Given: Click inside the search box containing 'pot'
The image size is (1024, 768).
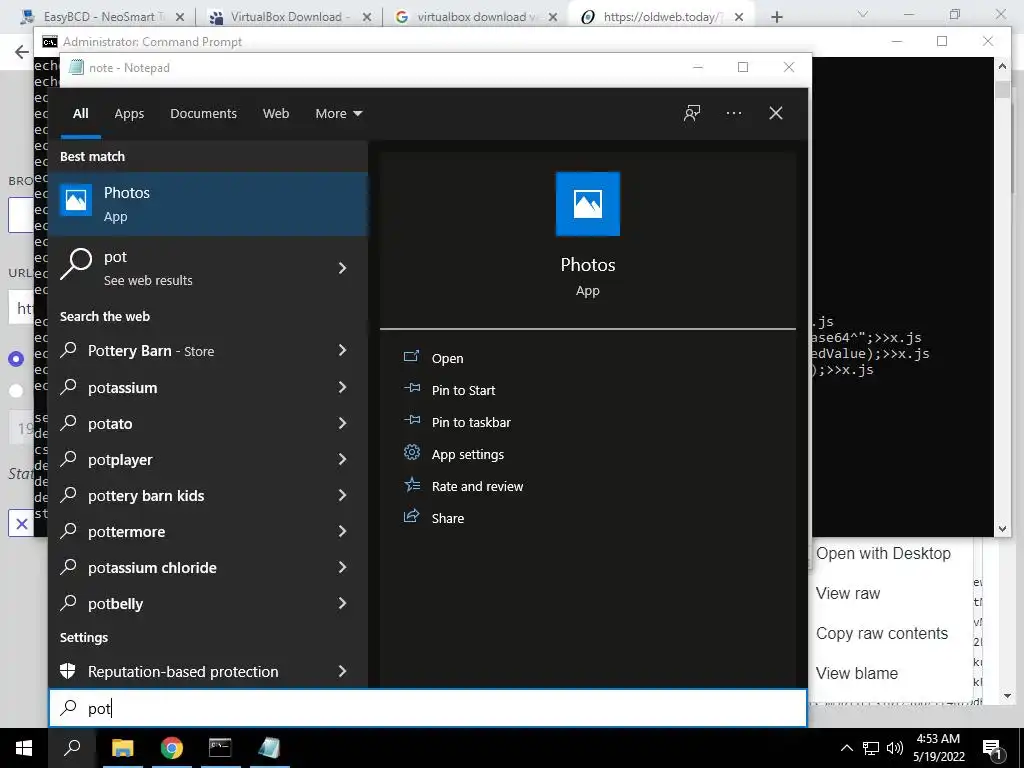Looking at the screenshot, I should 428,708.
